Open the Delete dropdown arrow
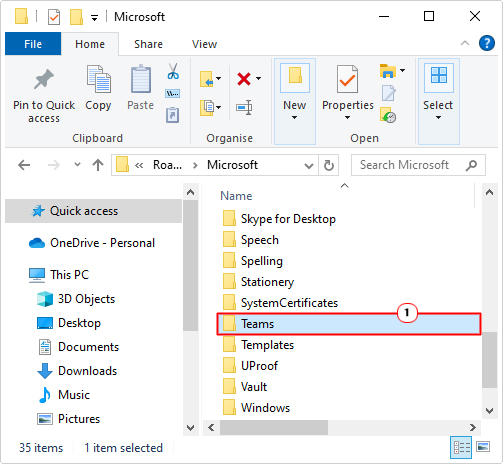This screenshot has width=503, height=464. point(259,79)
